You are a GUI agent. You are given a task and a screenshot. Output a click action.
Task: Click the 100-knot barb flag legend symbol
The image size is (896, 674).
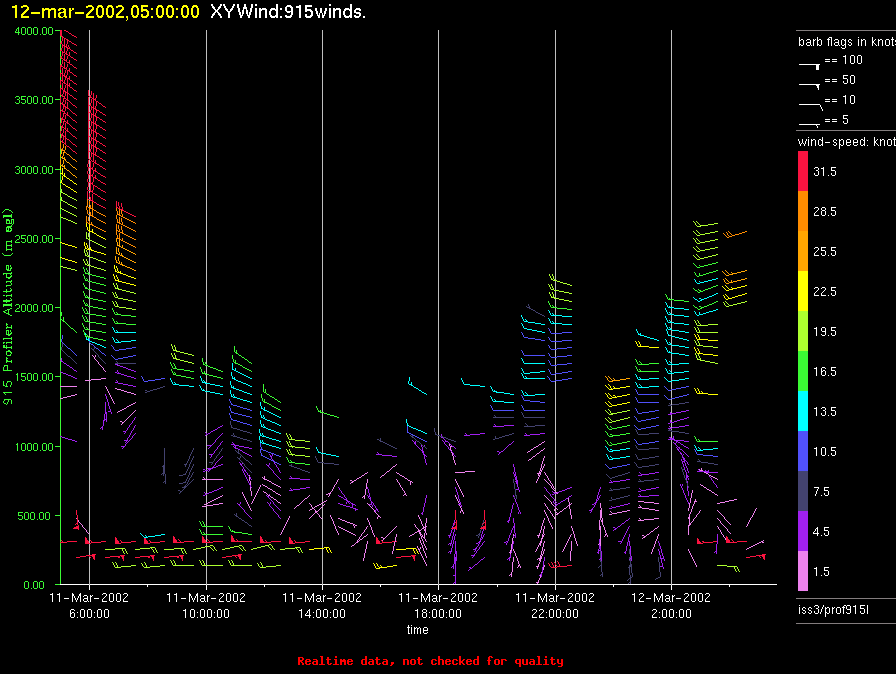[x=809, y=66]
